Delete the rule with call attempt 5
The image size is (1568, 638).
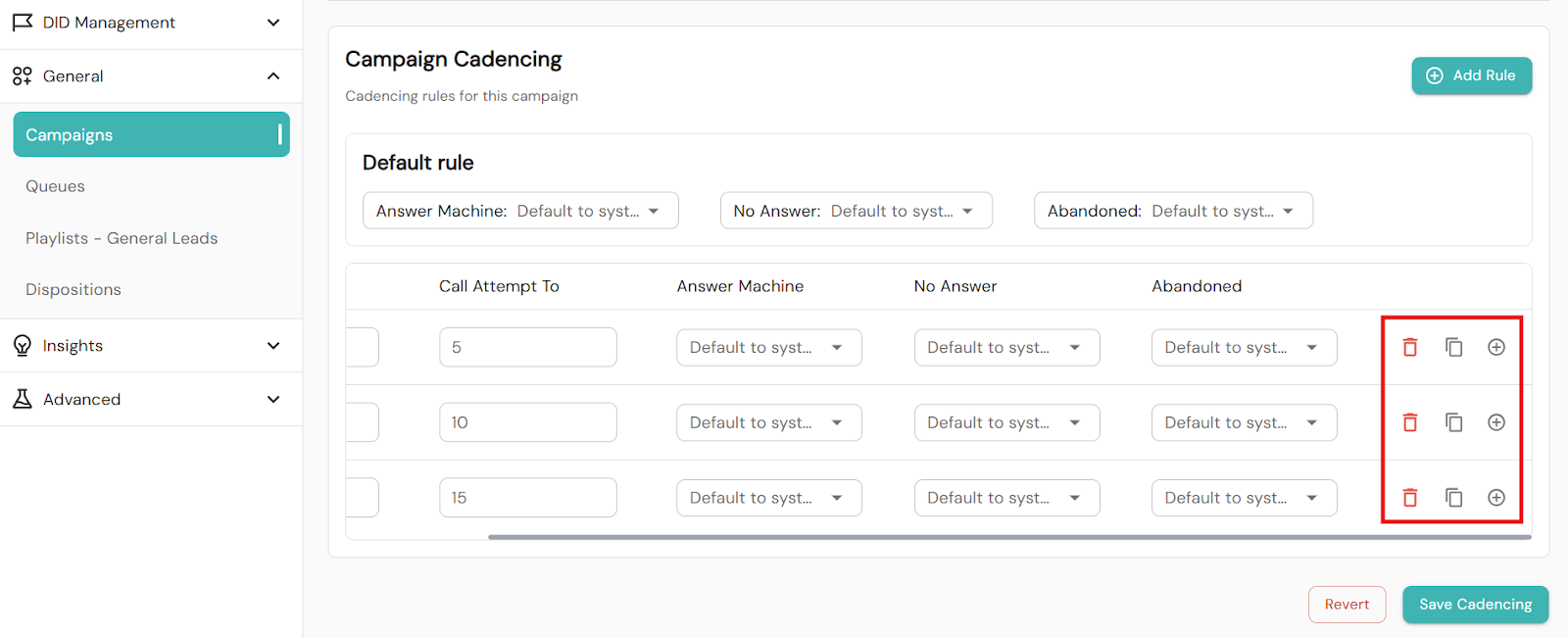[1410, 347]
